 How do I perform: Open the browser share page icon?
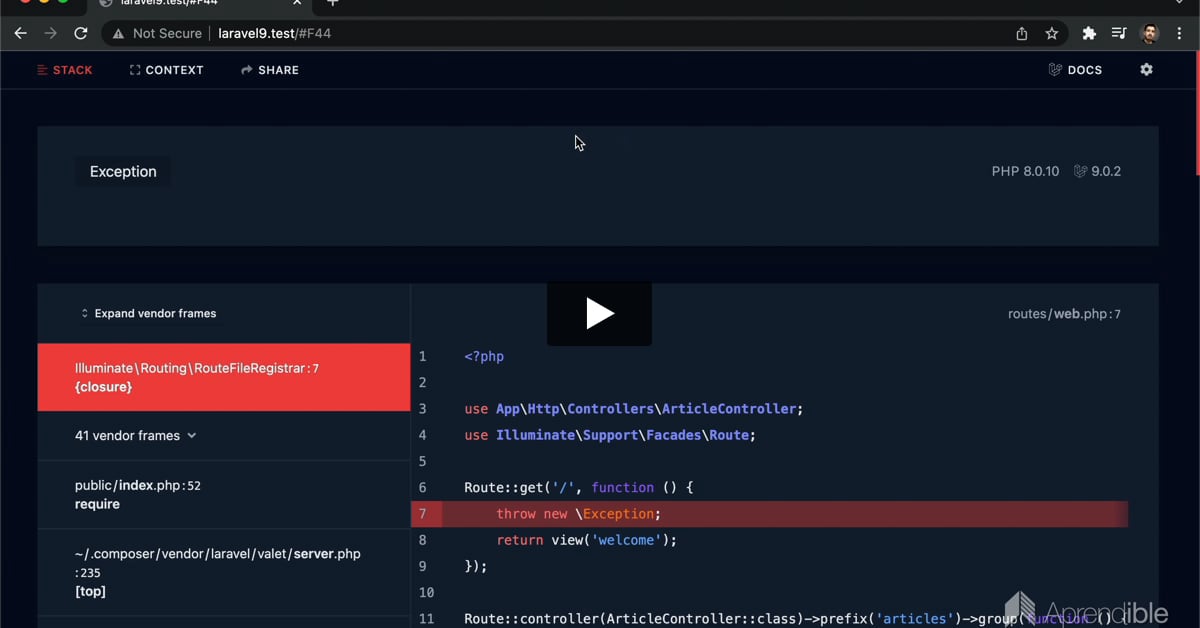point(1021,33)
